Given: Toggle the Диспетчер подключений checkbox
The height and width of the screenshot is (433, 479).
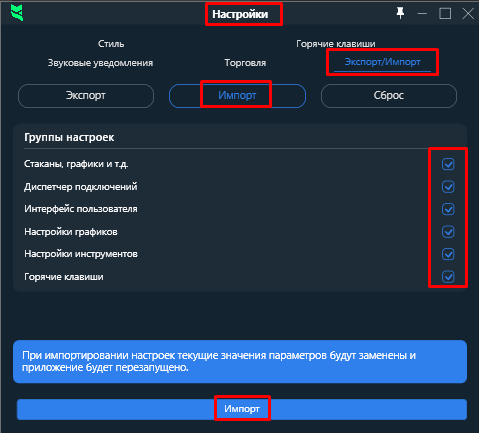Looking at the screenshot, I should tap(448, 187).
